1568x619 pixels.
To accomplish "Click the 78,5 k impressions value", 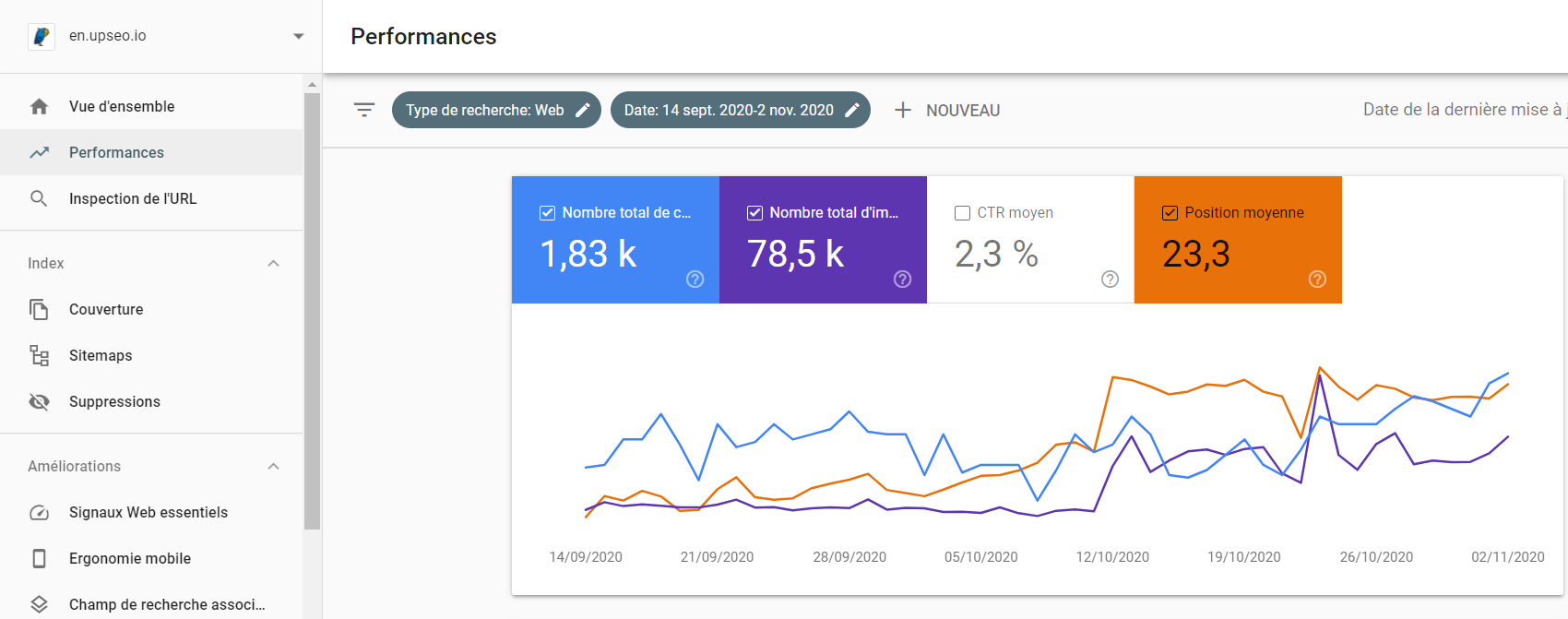I will [796, 254].
